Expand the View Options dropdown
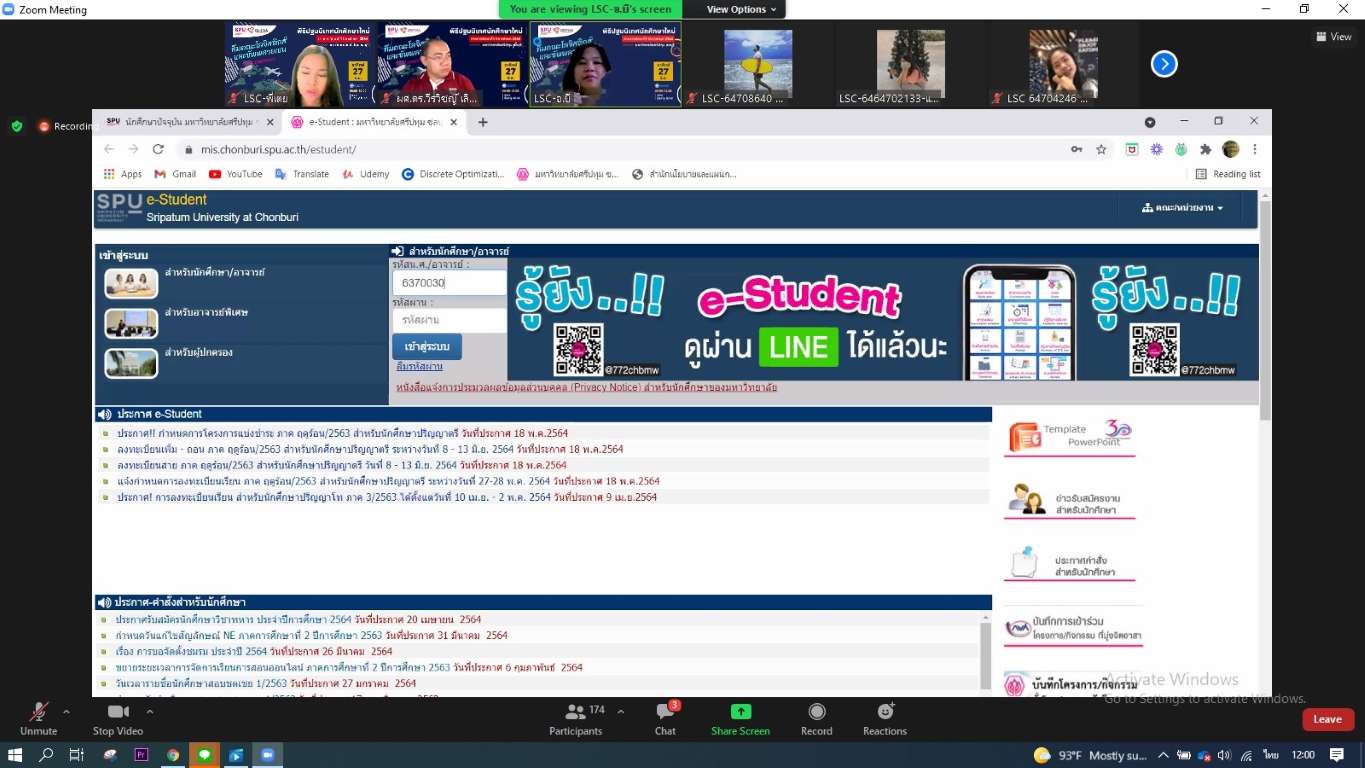The image size is (1365, 768). 741,9
